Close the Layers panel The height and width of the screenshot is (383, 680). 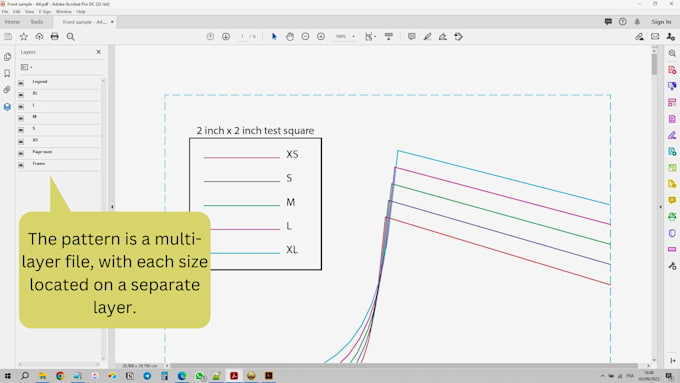(x=98, y=52)
